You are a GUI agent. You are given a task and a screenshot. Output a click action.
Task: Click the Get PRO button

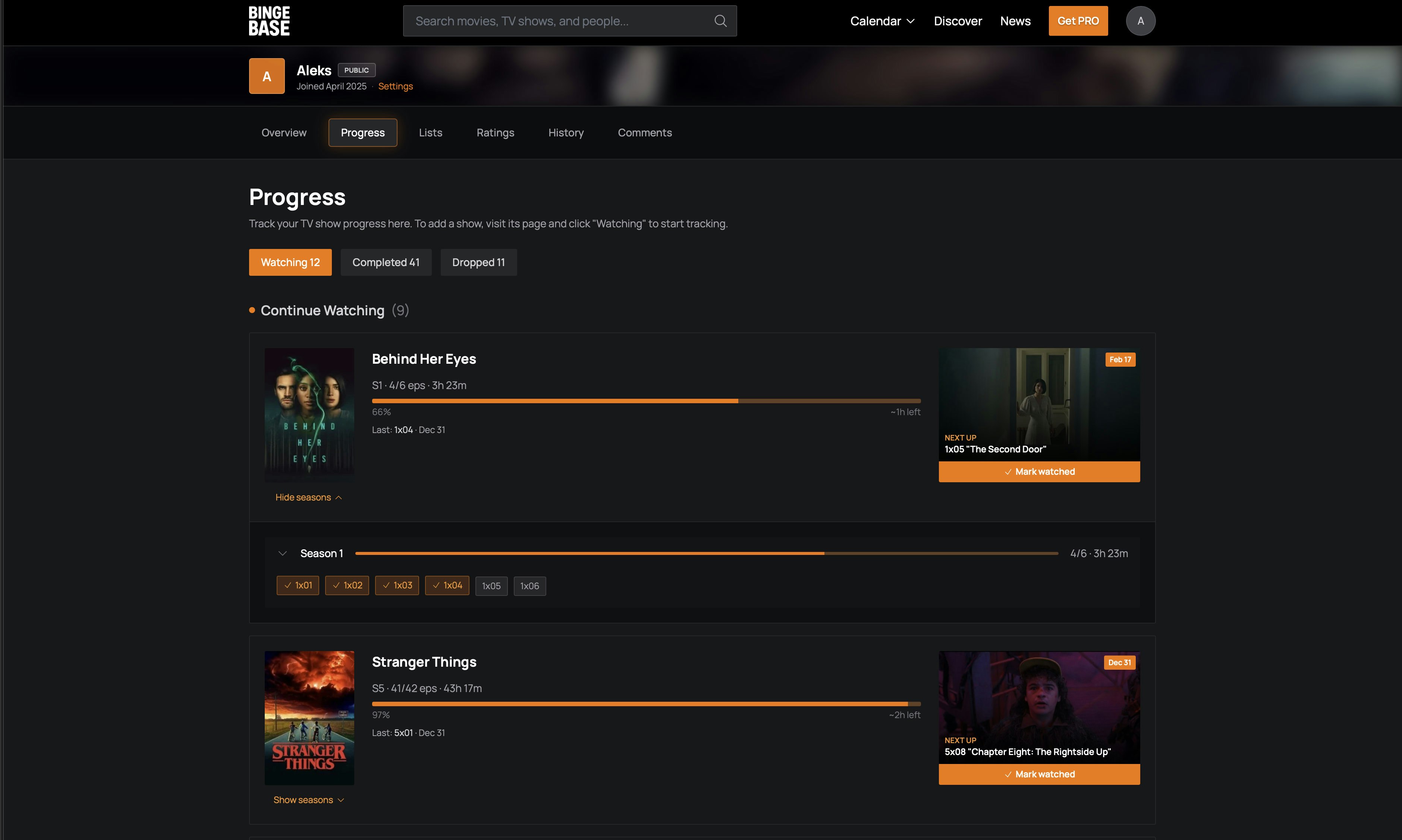click(x=1078, y=20)
